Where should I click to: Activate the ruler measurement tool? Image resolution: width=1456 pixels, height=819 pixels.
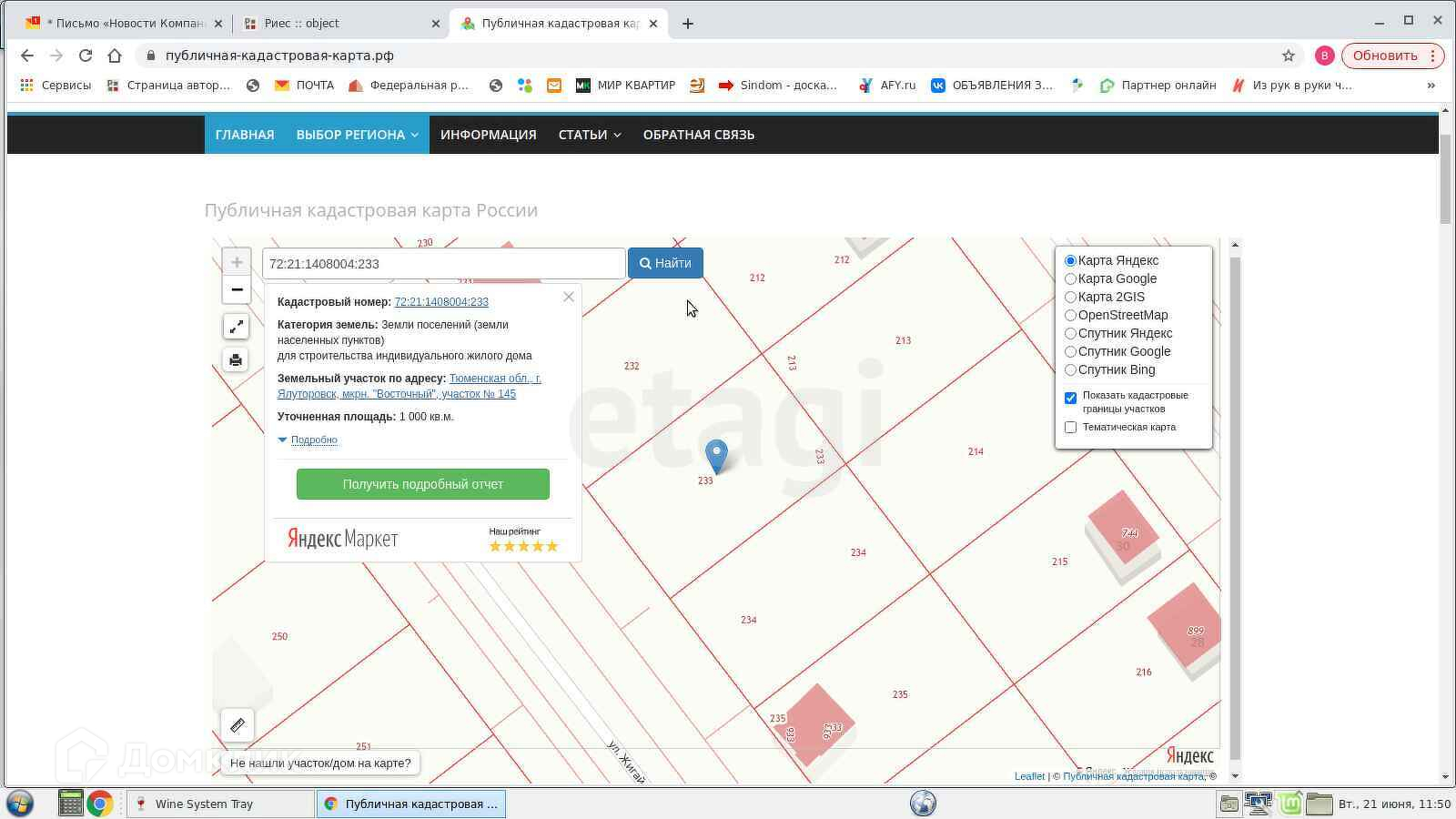point(238,725)
